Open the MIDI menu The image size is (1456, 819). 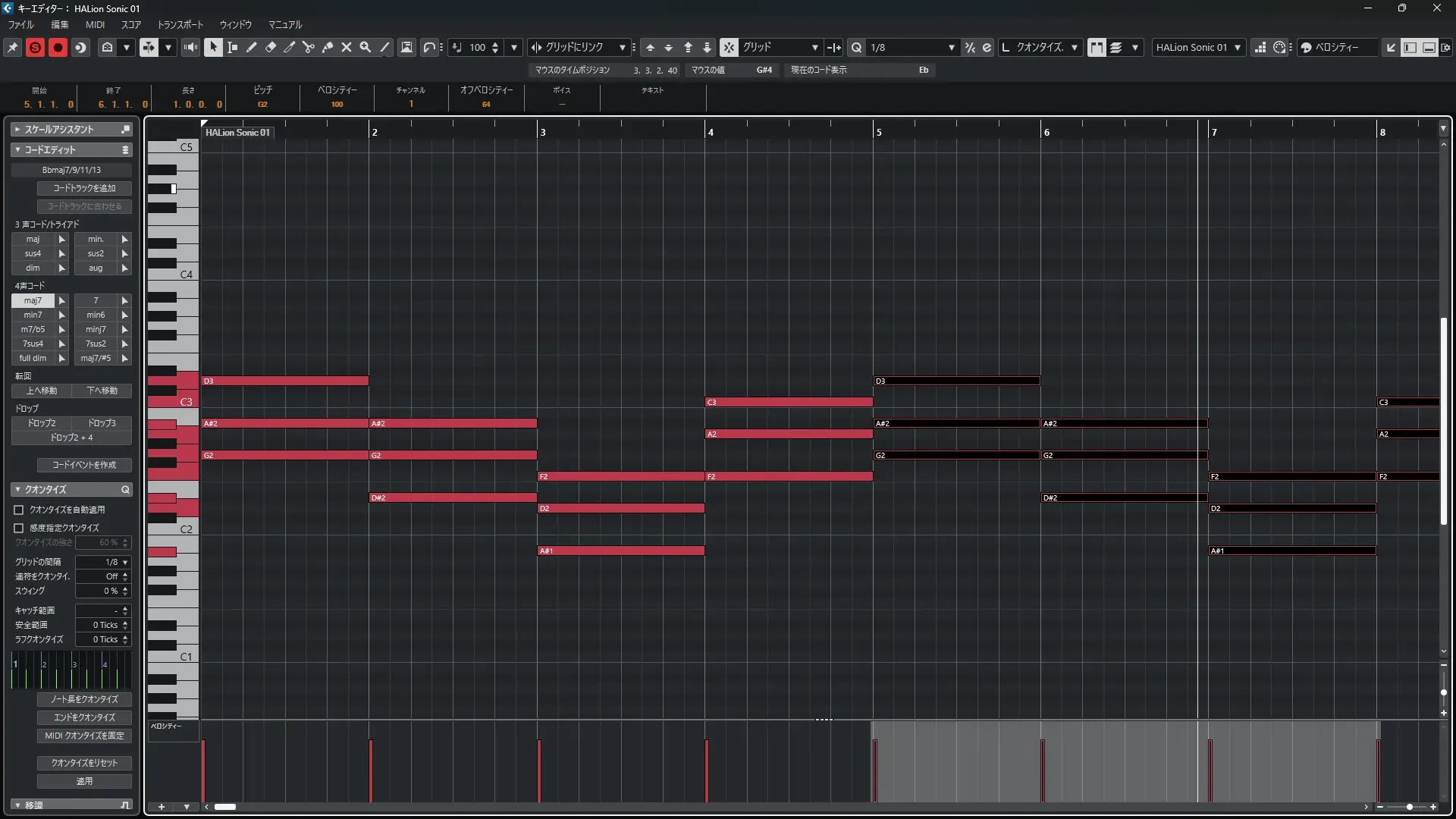[x=95, y=24]
